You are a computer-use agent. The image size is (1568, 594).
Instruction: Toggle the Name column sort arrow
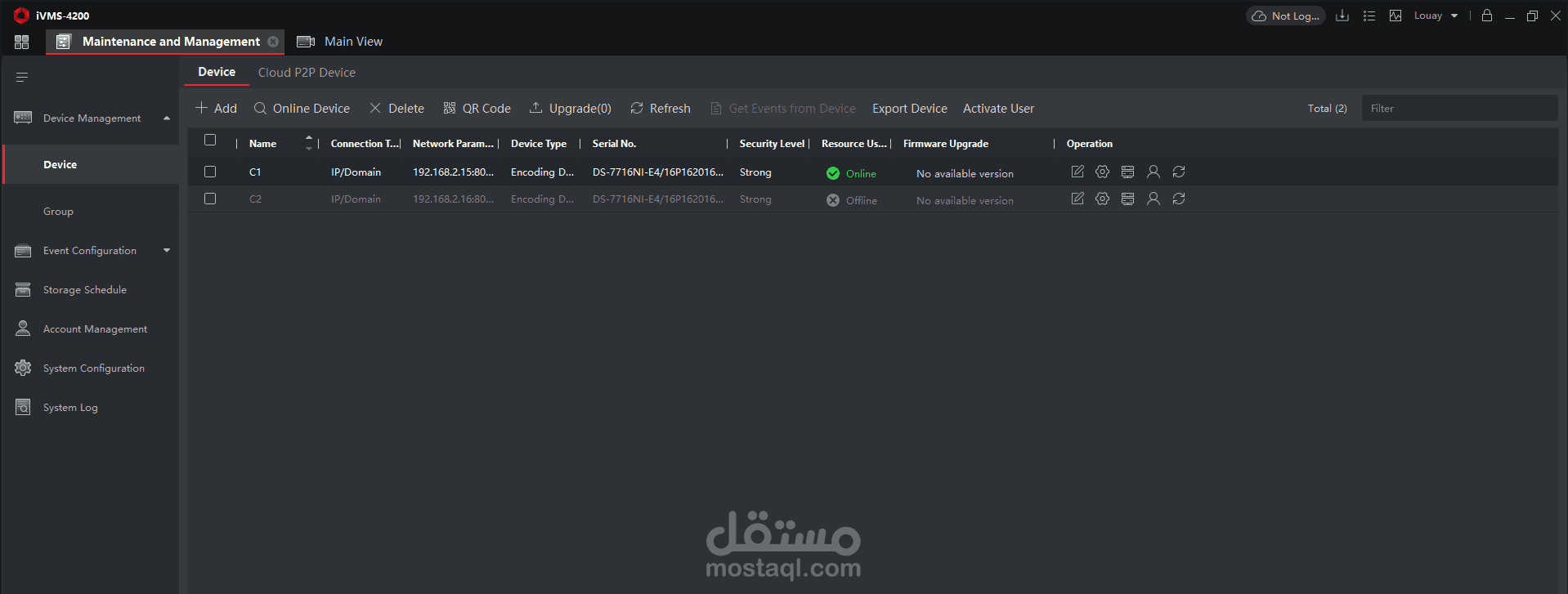pyautogui.click(x=308, y=143)
